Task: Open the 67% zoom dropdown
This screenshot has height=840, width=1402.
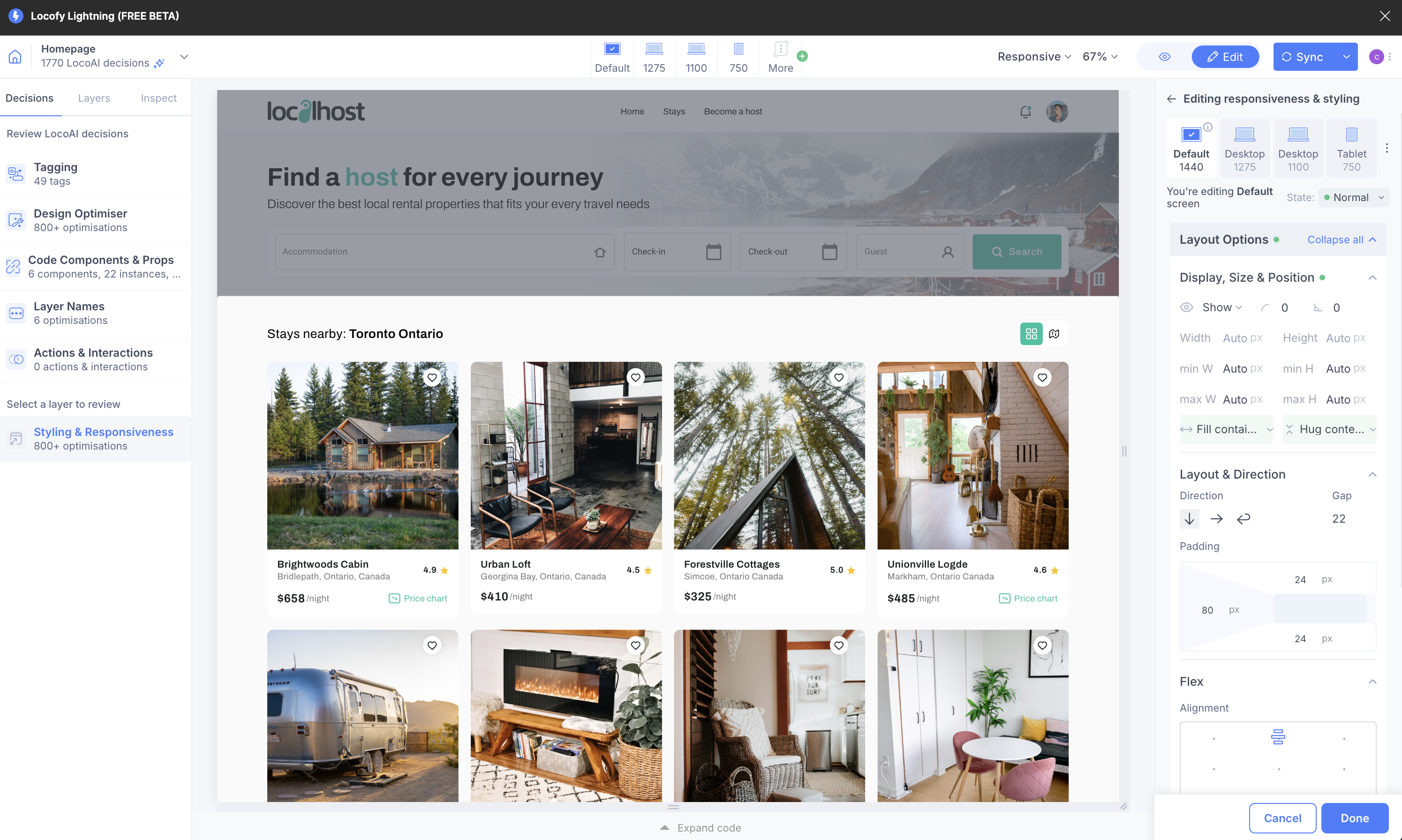Action: pyautogui.click(x=1100, y=57)
